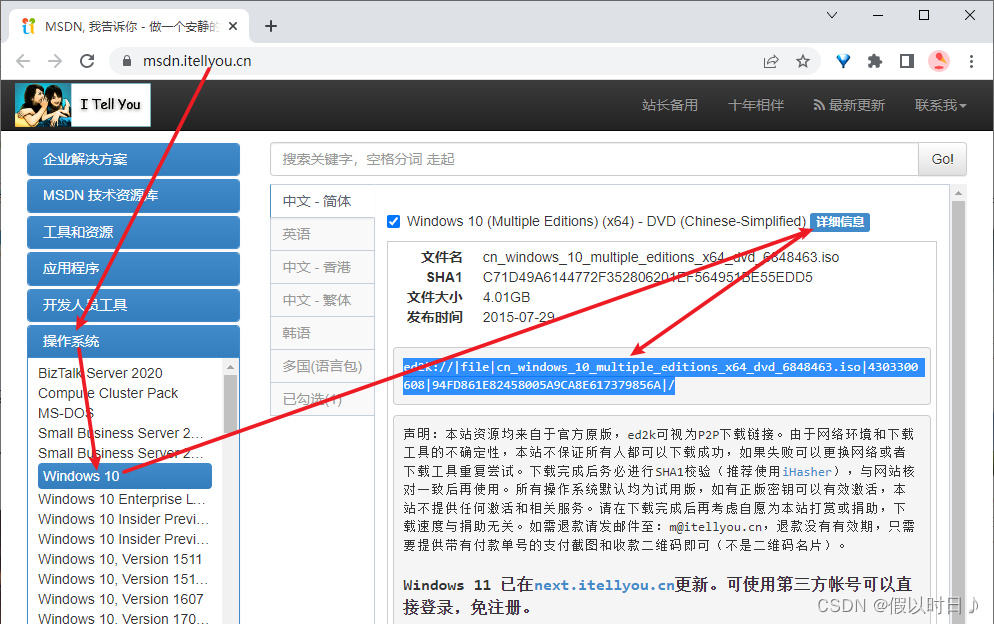Click the up arrow of the OS list scrollbar
This screenshot has height=624, width=994.
point(230,367)
